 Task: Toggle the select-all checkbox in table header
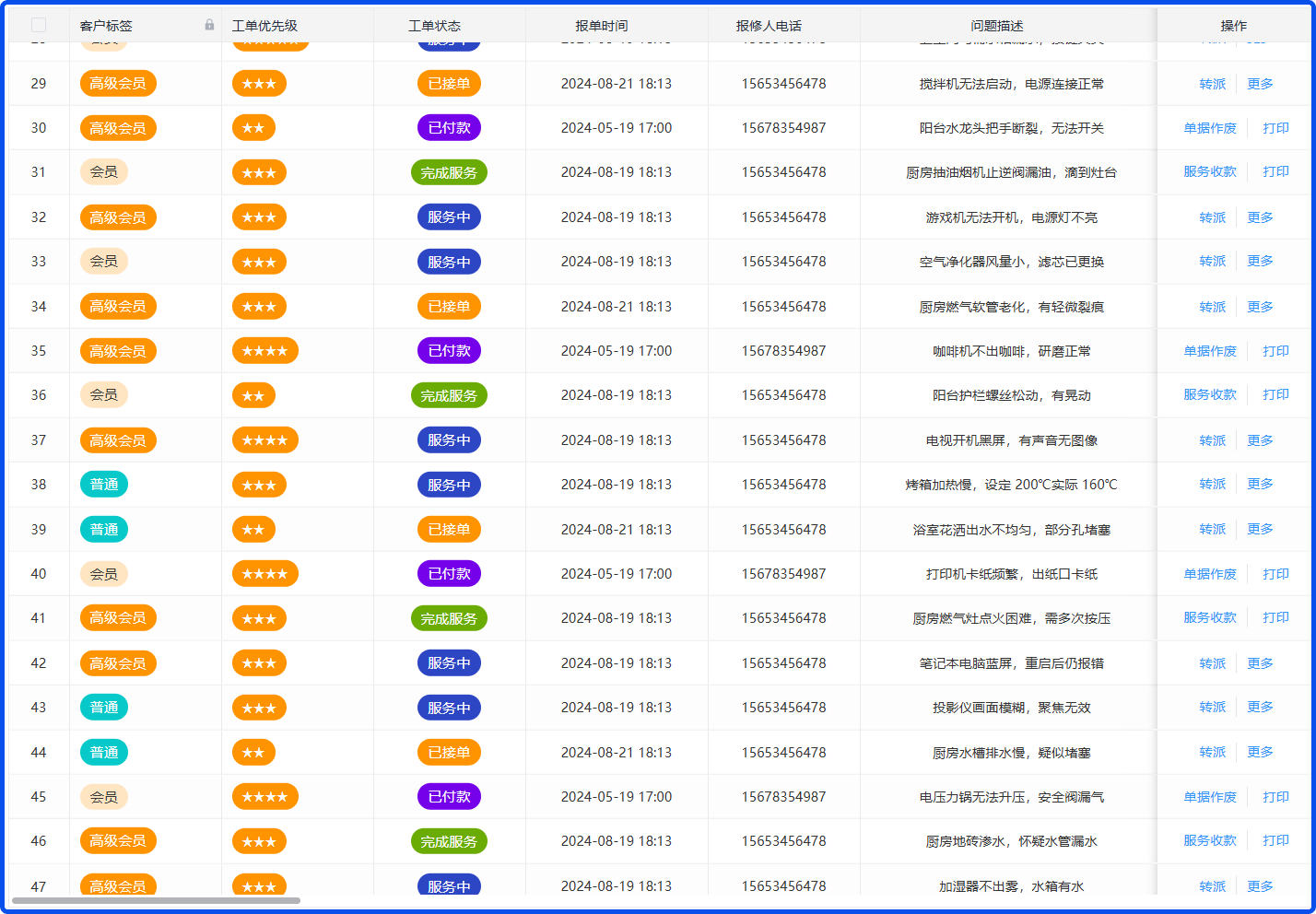coord(39,25)
